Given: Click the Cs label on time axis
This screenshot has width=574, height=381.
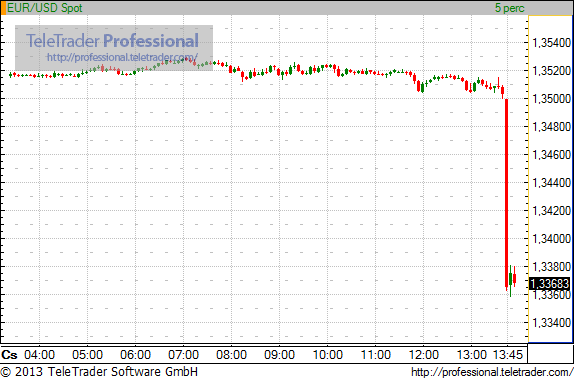Looking at the screenshot, I should coord(9,355).
